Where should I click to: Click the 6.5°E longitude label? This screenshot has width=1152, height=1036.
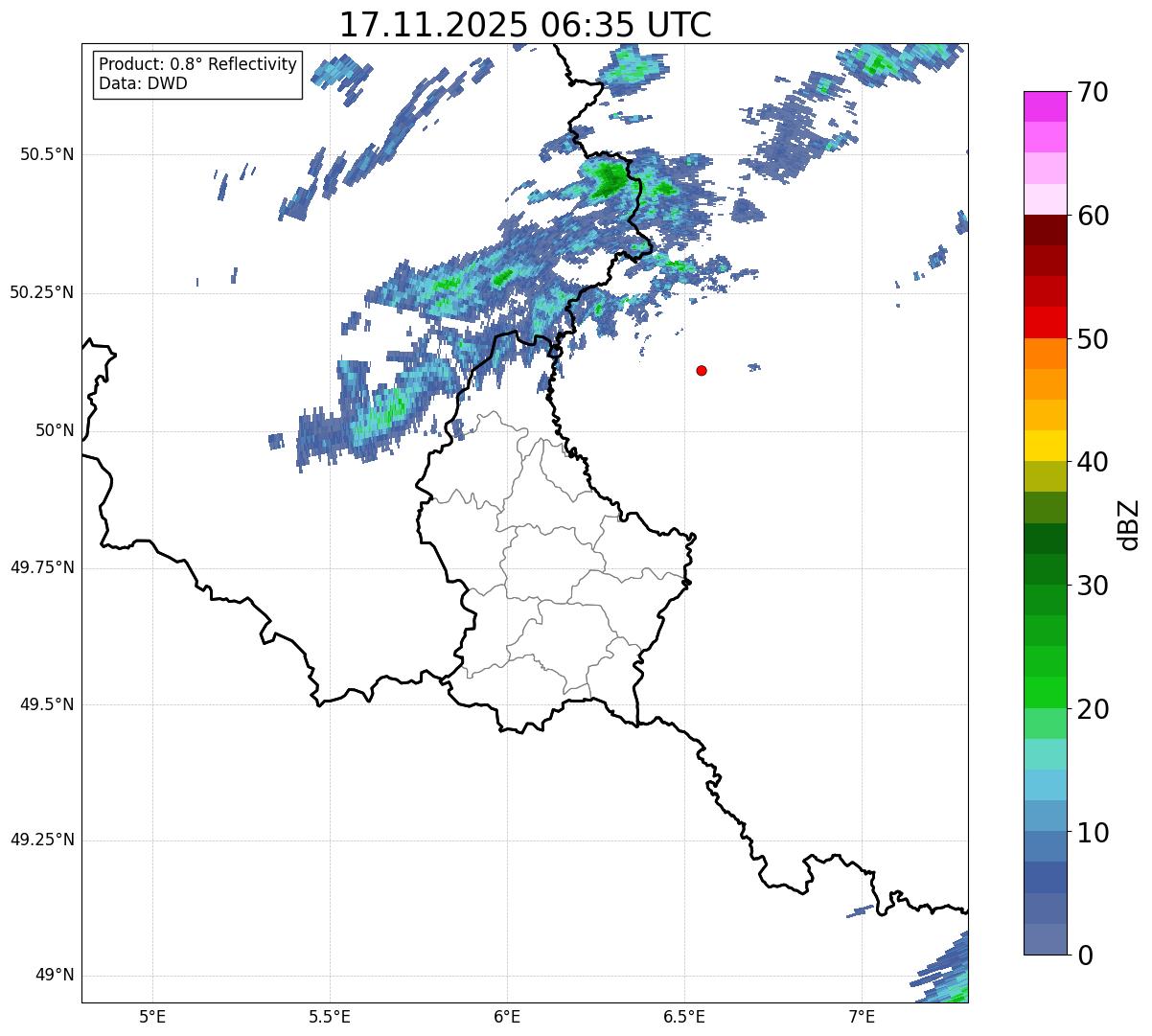684,1016
